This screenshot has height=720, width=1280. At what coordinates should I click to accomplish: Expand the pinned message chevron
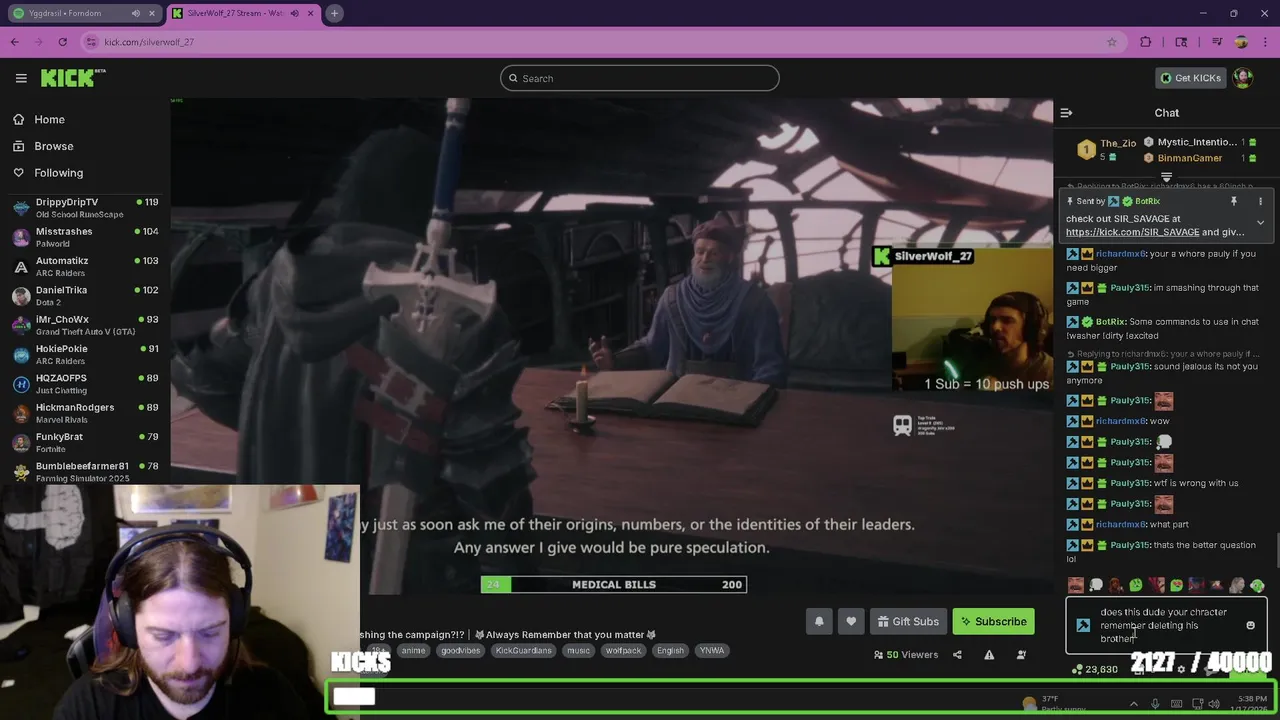(x=1260, y=223)
